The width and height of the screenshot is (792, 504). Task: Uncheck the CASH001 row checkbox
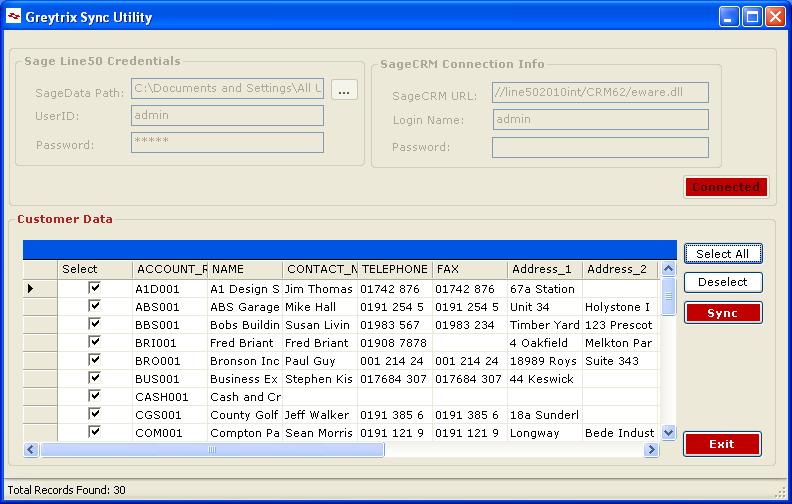tap(94, 396)
